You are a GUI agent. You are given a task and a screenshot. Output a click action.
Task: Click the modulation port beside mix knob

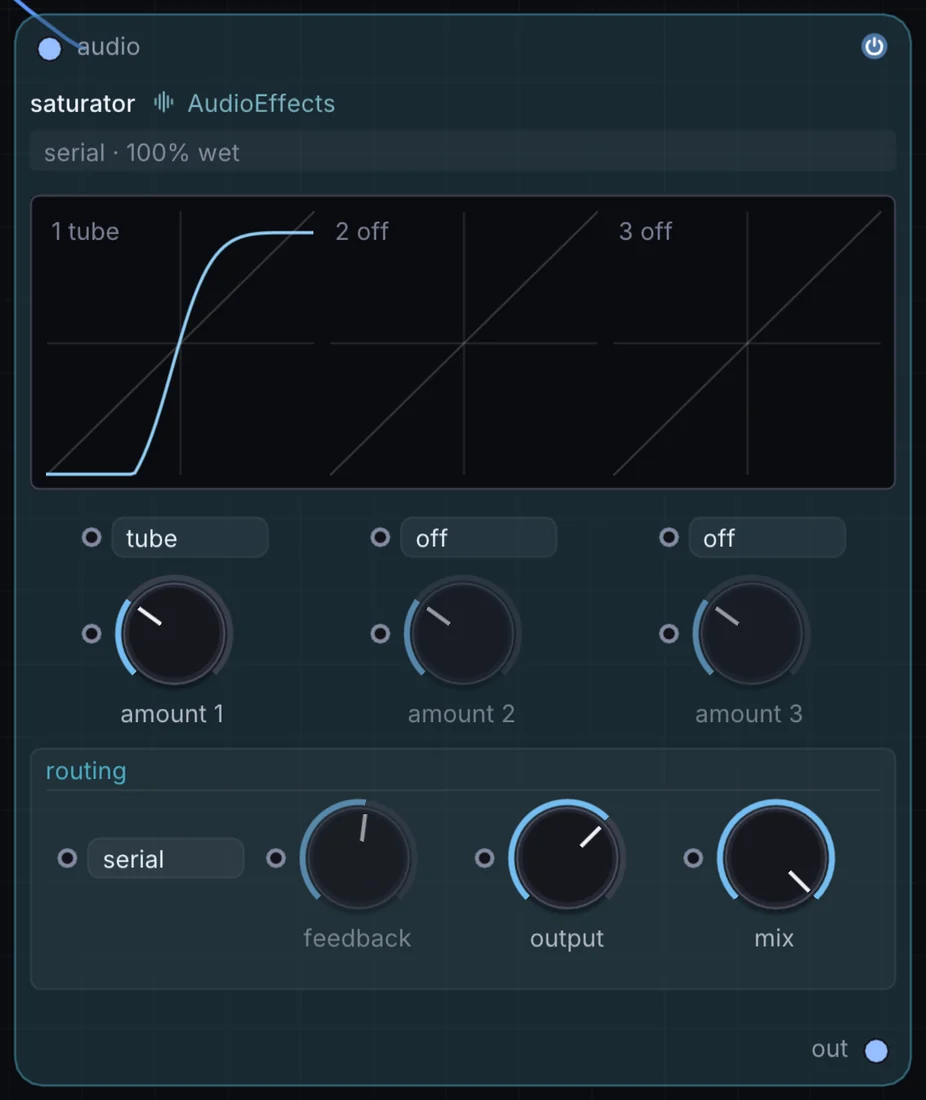pyautogui.click(x=693, y=858)
